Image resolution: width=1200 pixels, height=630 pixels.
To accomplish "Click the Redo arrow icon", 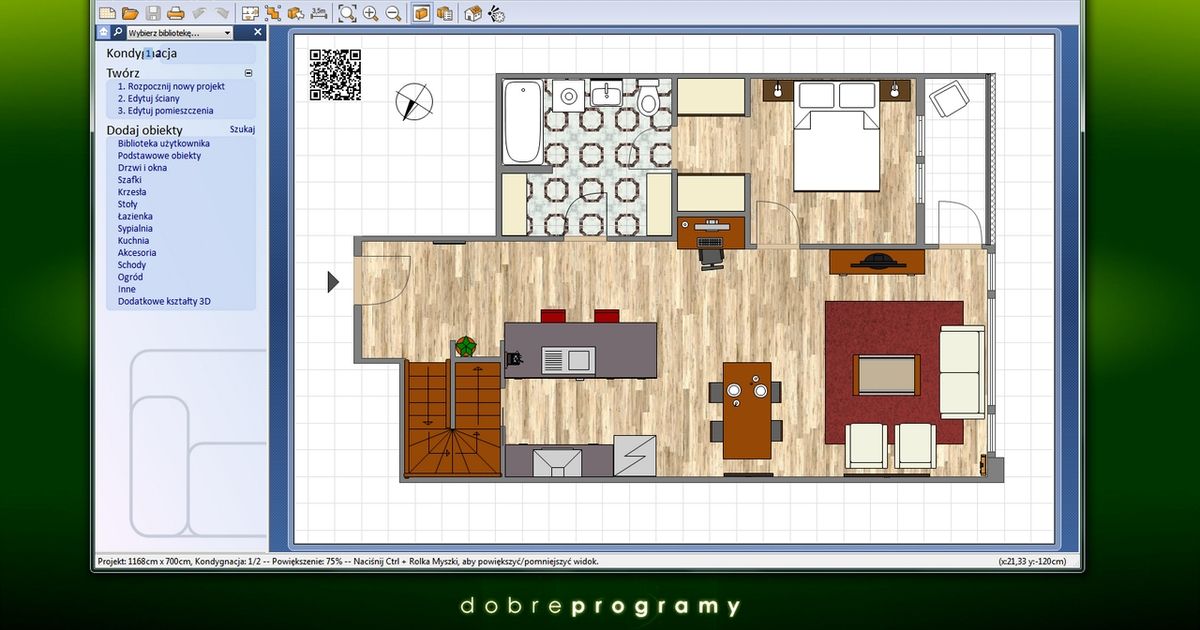I will pyautogui.click(x=221, y=13).
